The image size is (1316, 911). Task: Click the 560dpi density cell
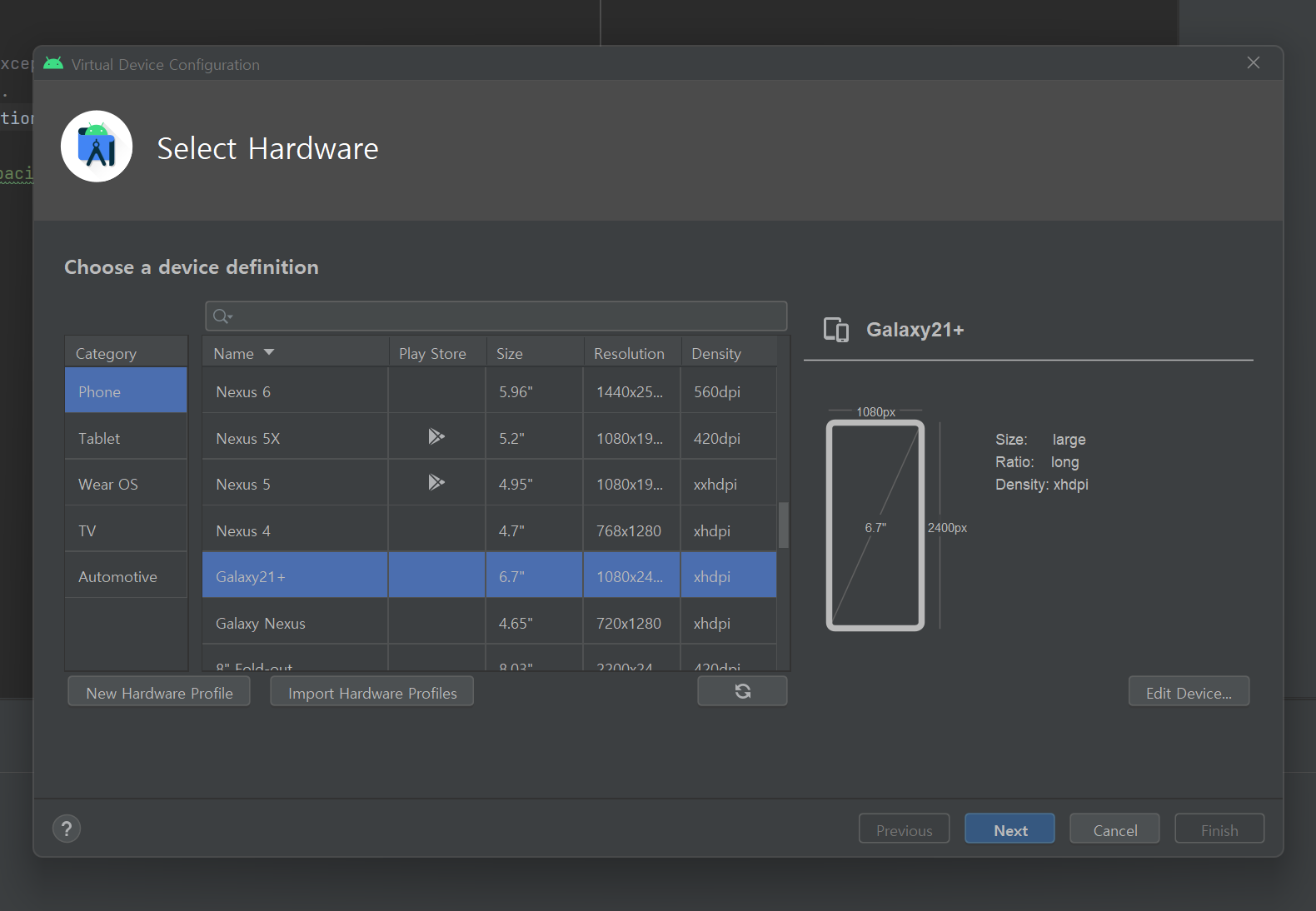(729, 391)
